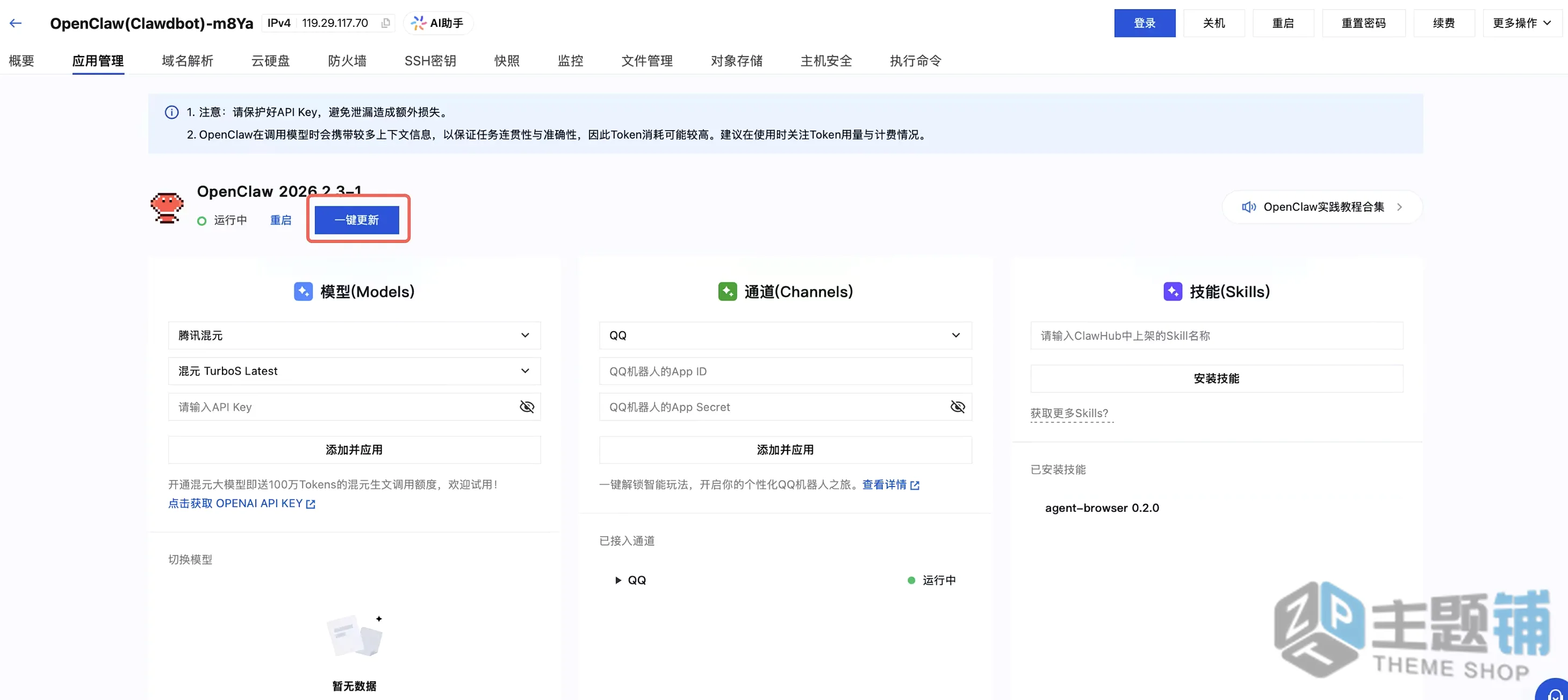Go to the 快照 tab
Image resolution: width=1568 pixels, height=700 pixels.
pyautogui.click(x=506, y=61)
